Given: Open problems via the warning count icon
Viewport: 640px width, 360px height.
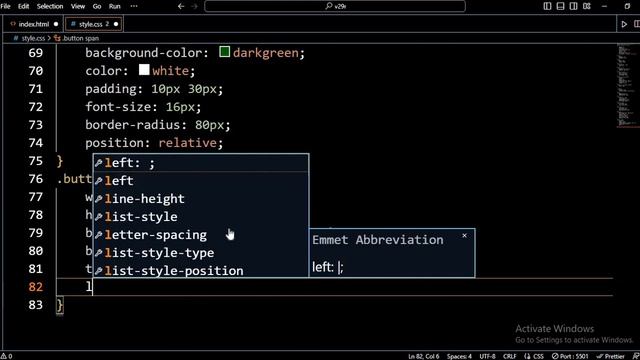Looking at the screenshot, I should 6,356.
